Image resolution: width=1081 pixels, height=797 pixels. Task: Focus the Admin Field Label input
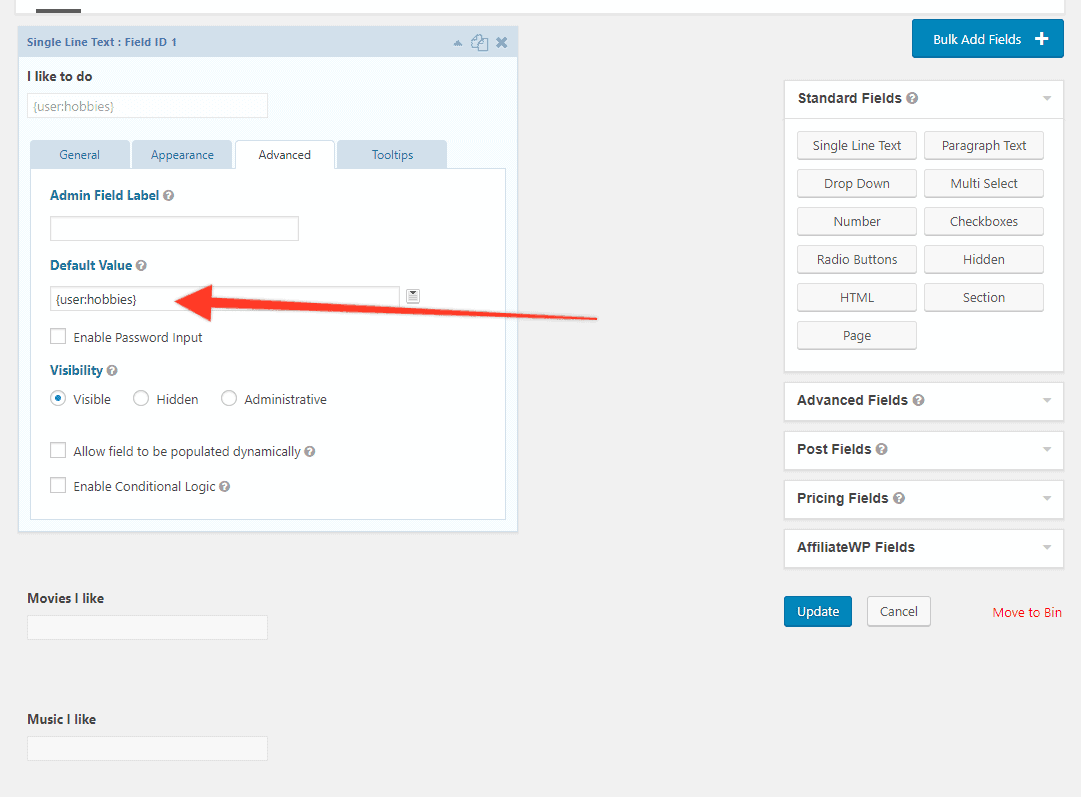click(x=174, y=229)
